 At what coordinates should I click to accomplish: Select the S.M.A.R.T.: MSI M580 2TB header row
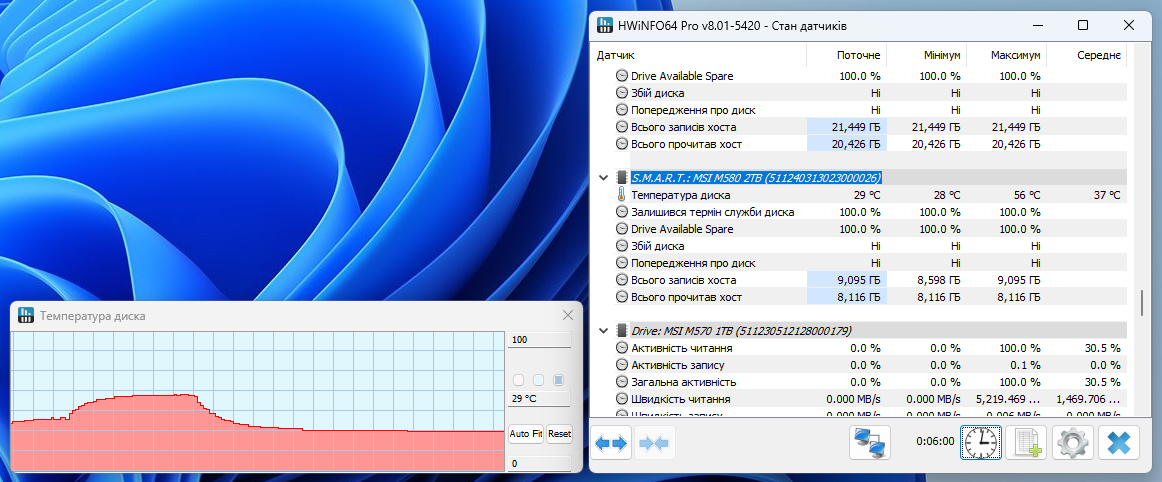756,178
